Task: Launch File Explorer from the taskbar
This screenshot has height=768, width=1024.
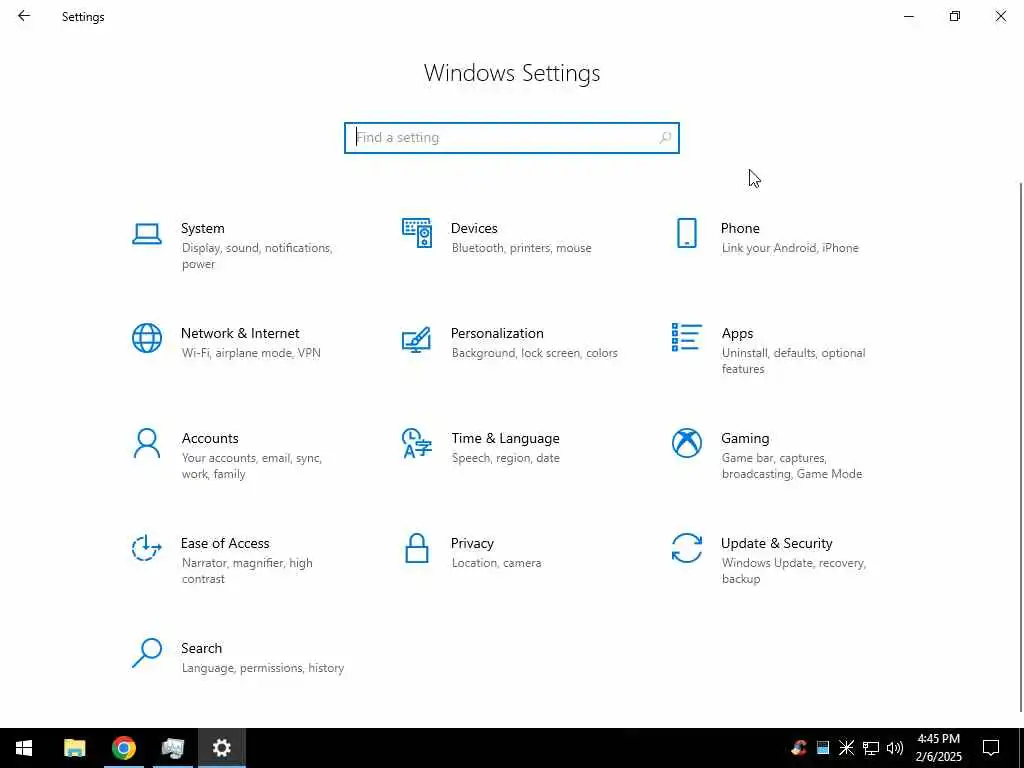Action: point(74,748)
